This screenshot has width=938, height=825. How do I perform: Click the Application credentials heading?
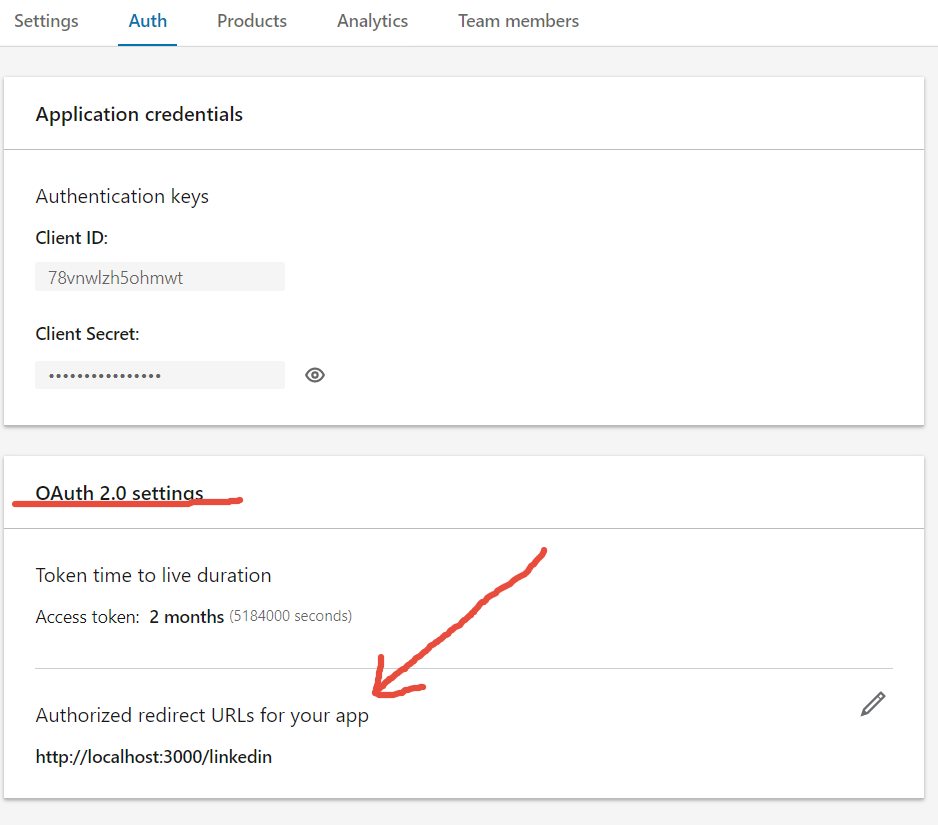click(x=139, y=114)
